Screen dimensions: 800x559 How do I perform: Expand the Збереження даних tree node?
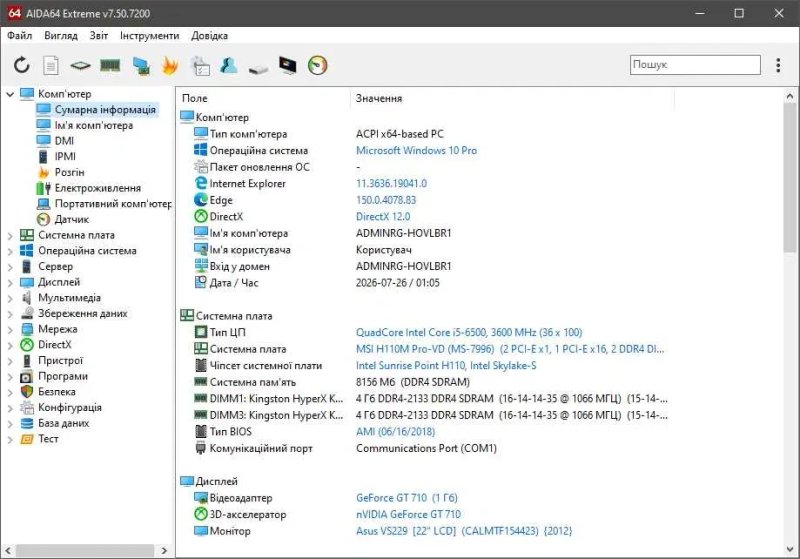coord(10,314)
